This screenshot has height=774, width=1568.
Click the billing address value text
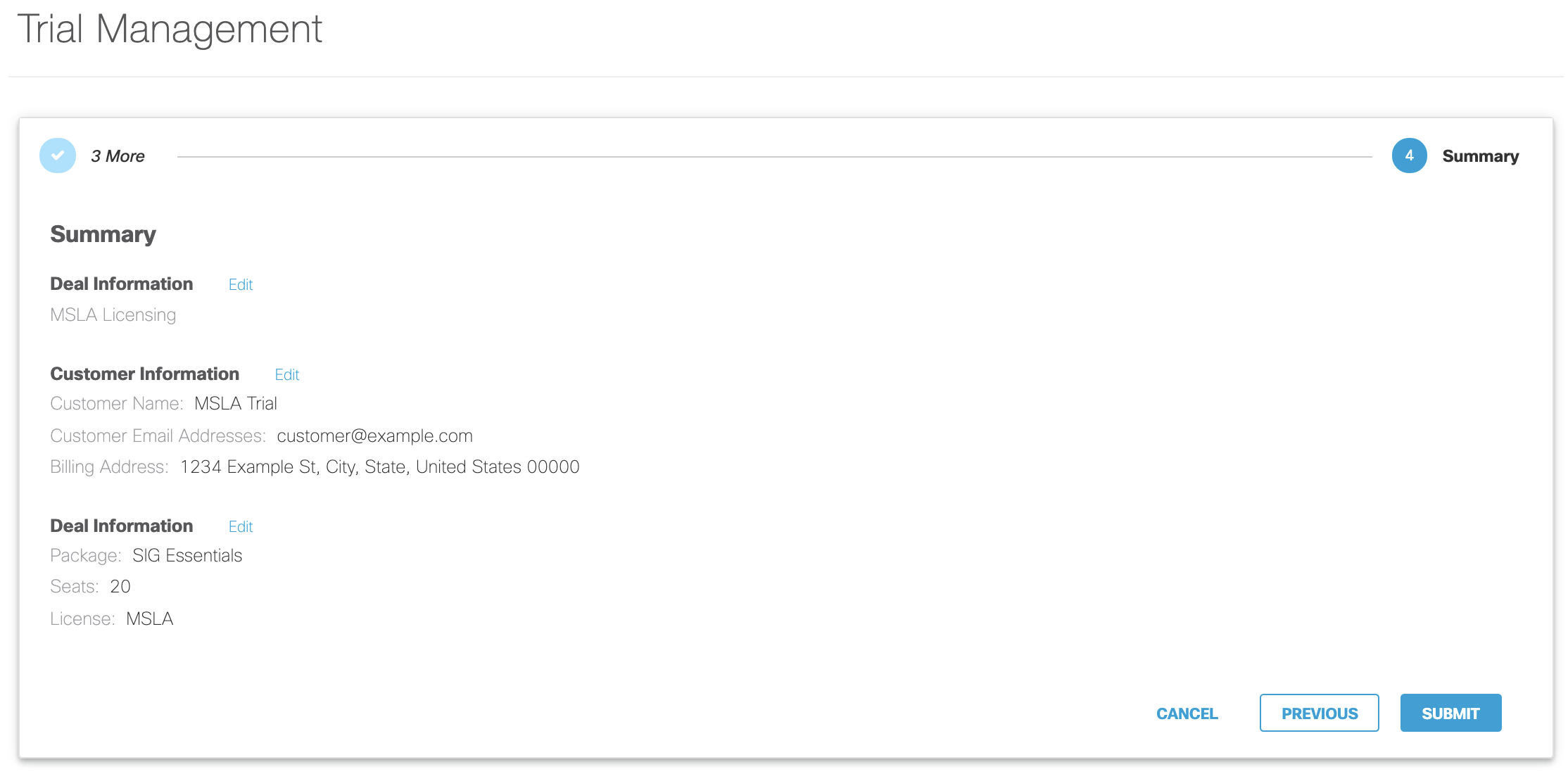[x=379, y=467]
